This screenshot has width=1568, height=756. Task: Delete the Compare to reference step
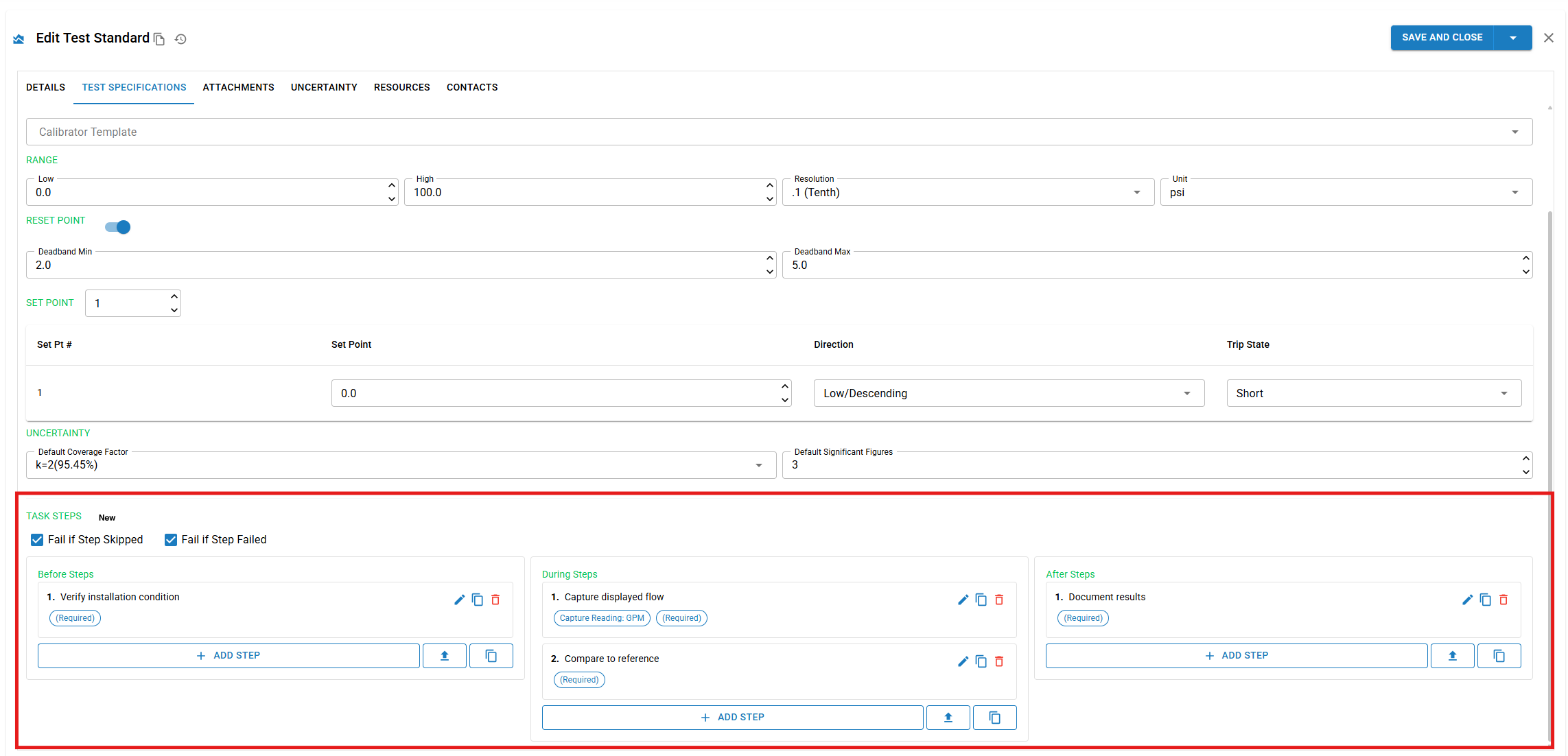(999, 661)
